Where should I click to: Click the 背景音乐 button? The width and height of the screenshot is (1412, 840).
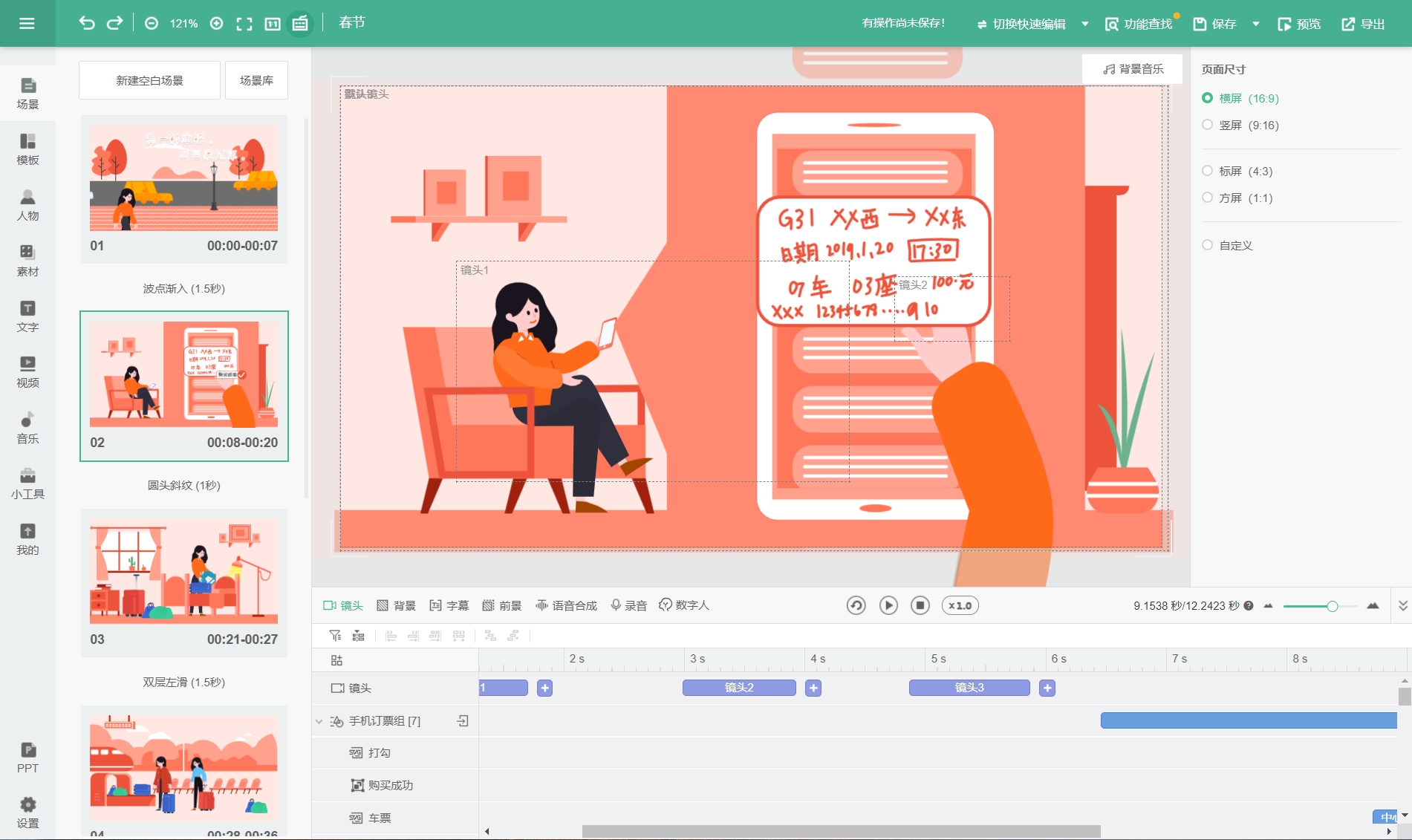(1133, 68)
